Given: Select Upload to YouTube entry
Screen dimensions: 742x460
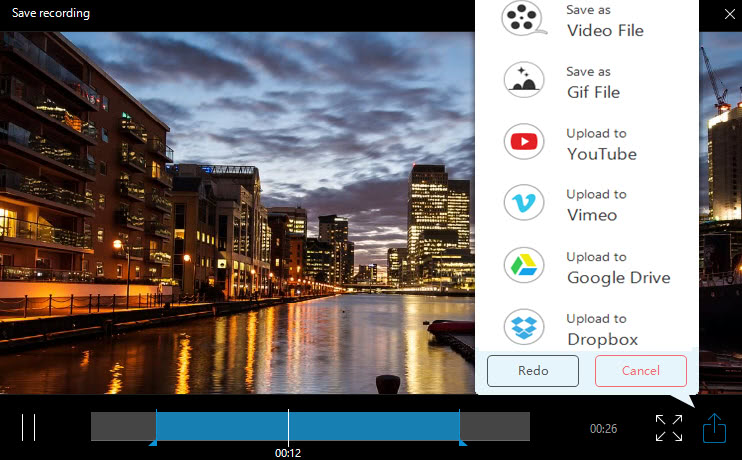Looking at the screenshot, I should coord(587,143).
